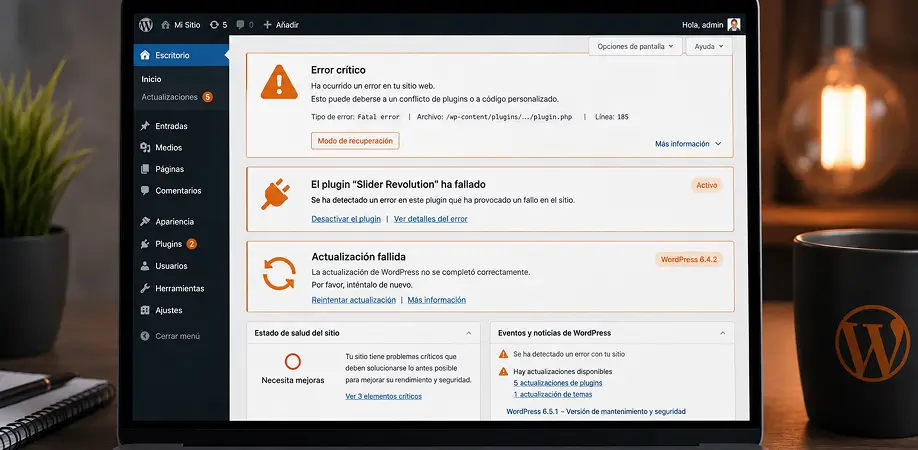
Task: Click the orange plug icon for Slider Revolution
Action: tap(275, 194)
